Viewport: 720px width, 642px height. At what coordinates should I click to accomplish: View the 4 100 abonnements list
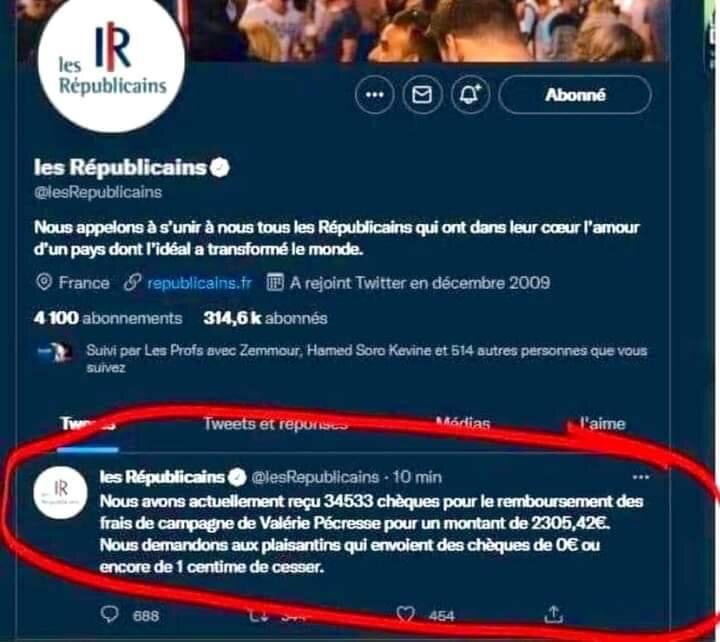[x=108, y=318]
